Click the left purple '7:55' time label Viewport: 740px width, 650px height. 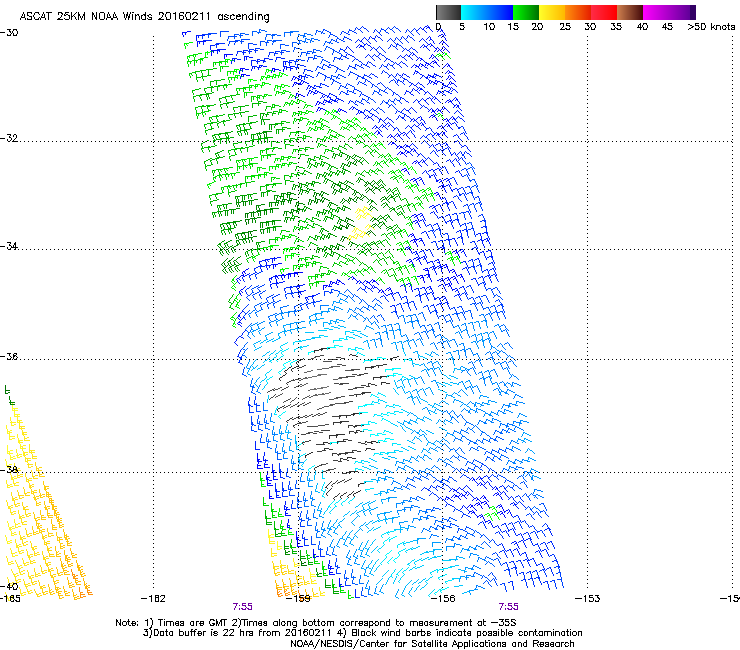pyautogui.click(x=243, y=607)
